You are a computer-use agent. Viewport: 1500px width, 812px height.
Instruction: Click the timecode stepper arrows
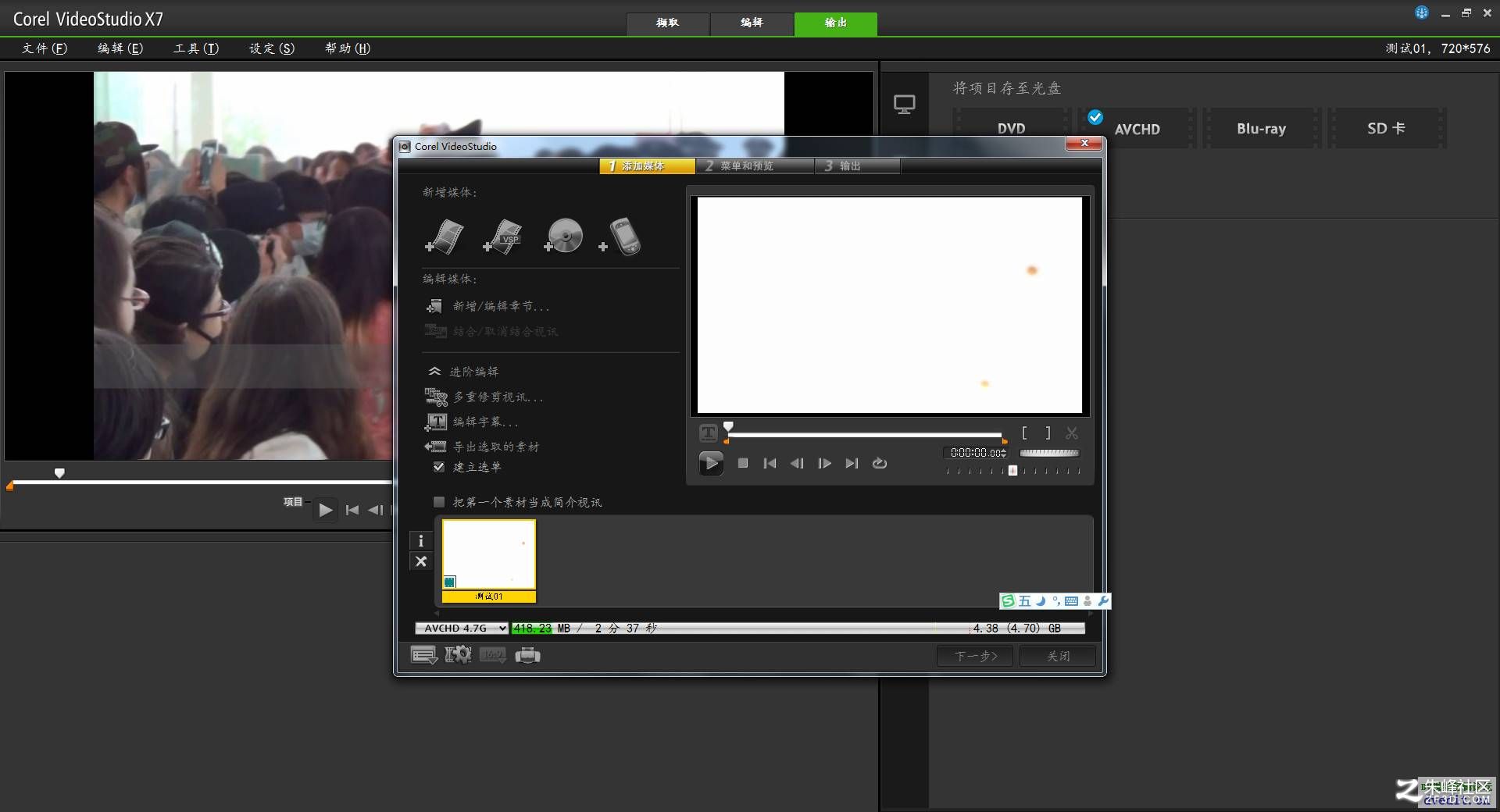point(1004,453)
